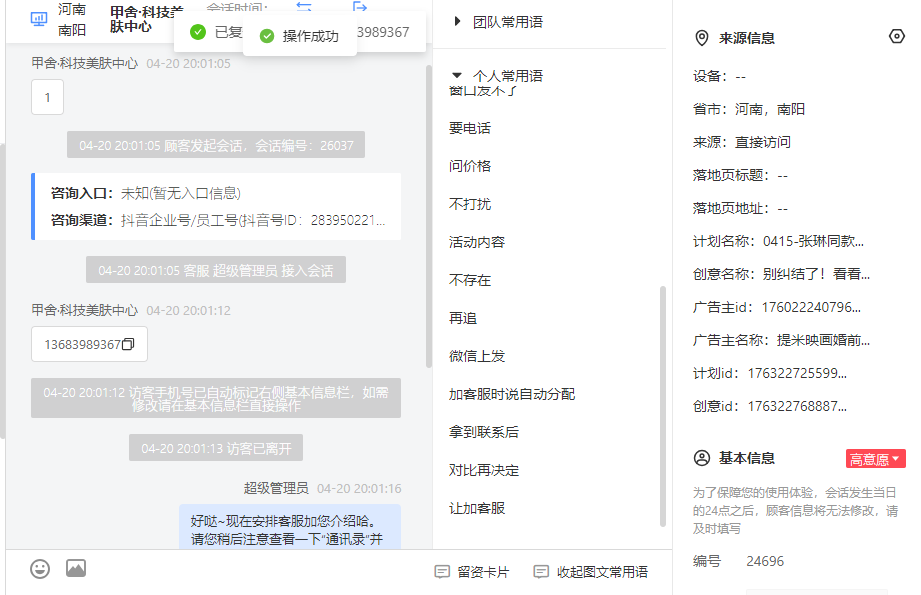This screenshot has width=921, height=595.
Task: Select the 不存在 quick phrase
Action: tap(470, 280)
